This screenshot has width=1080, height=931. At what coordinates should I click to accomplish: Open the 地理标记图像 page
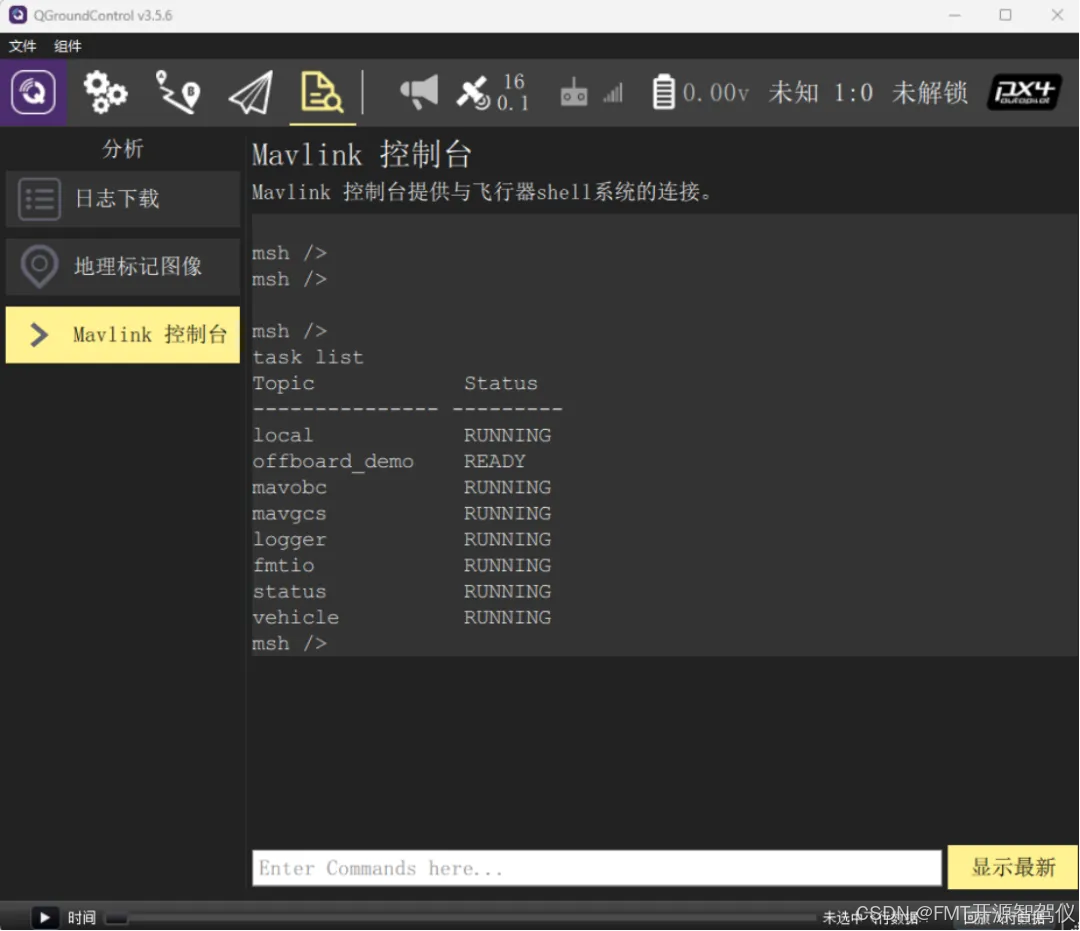123,266
